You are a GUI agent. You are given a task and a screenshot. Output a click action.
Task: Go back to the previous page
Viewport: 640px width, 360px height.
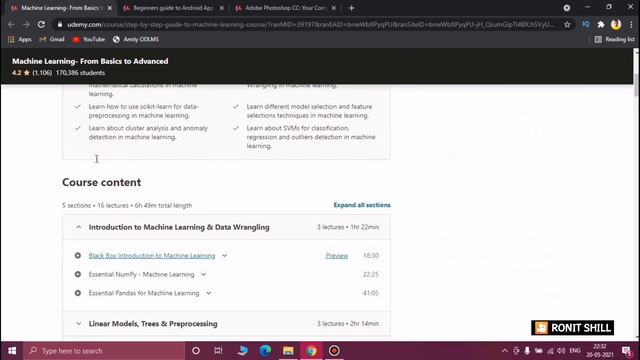(x=11, y=24)
